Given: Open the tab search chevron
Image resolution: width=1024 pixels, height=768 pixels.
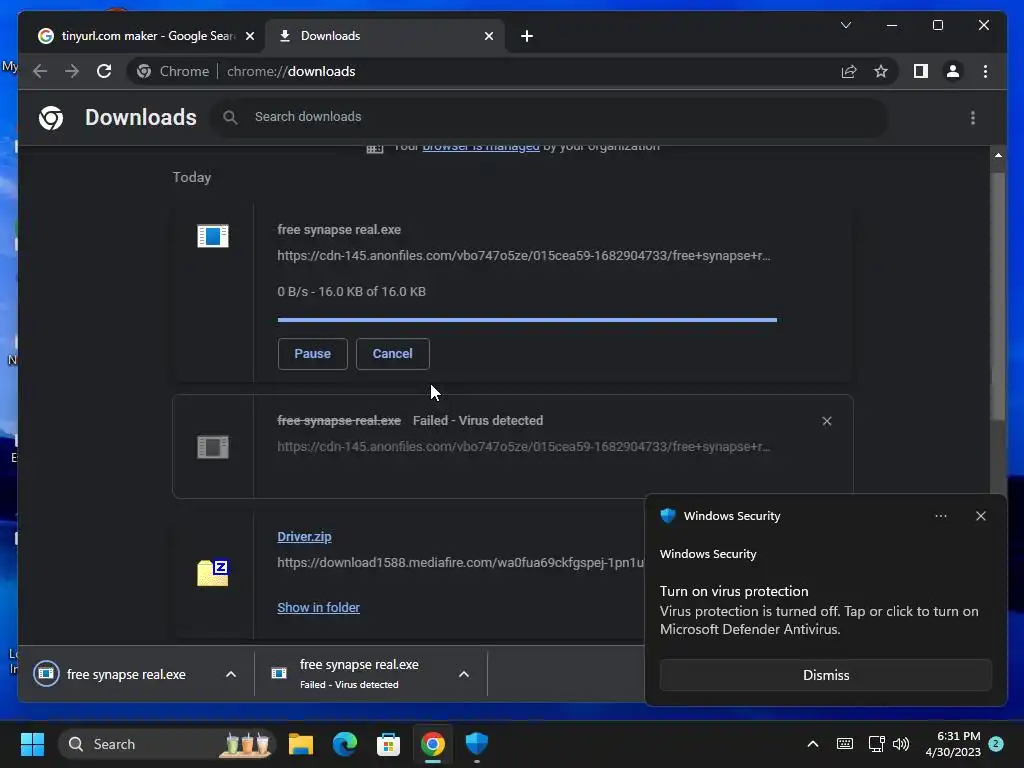Looking at the screenshot, I should point(846,25).
